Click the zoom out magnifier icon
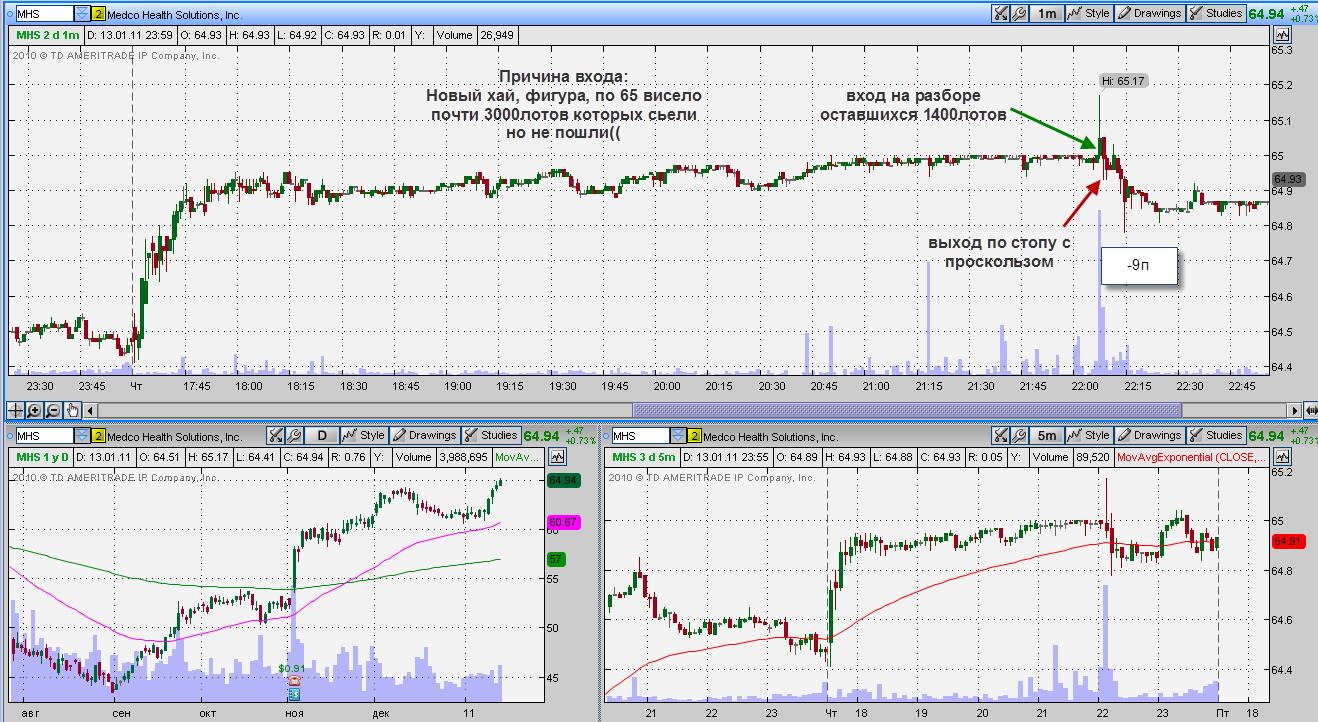 coord(53,410)
